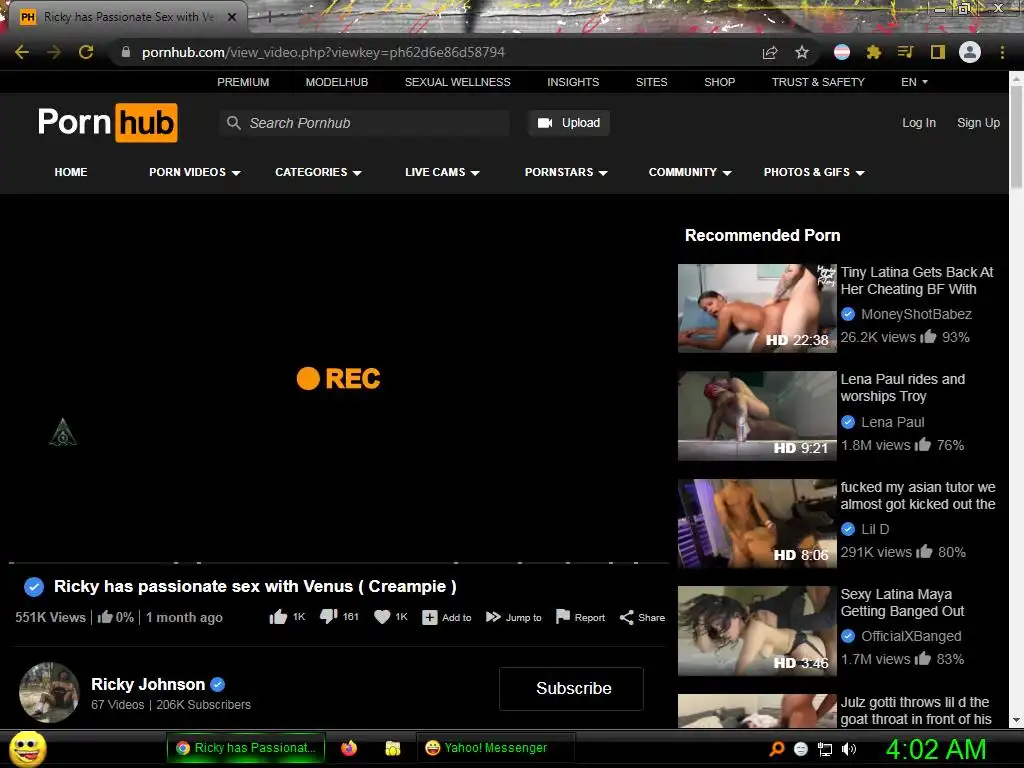The height and width of the screenshot is (768, 1024).
Task: Open the recommended thumbnail lasting 9:21
Action: coord(757,416)
